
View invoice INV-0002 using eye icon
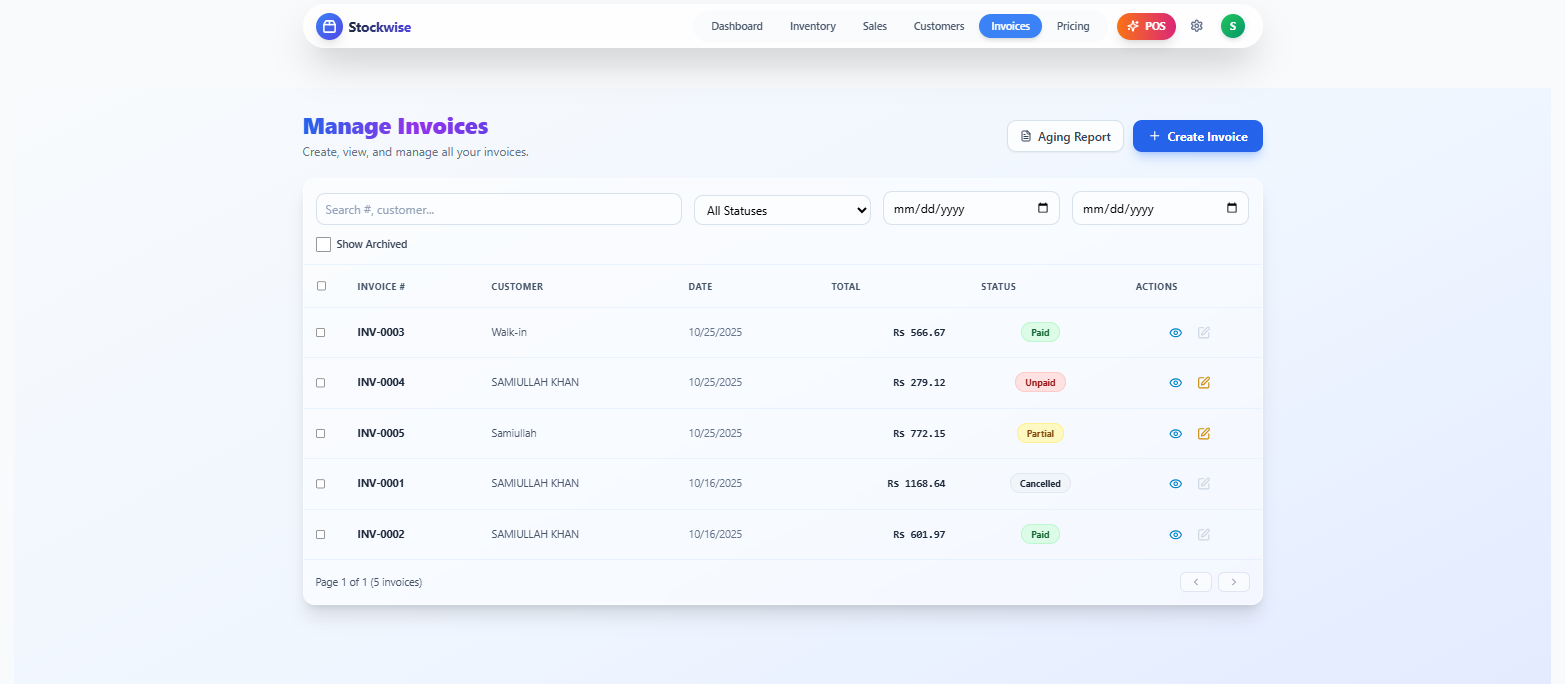(x=1175, y=535)
